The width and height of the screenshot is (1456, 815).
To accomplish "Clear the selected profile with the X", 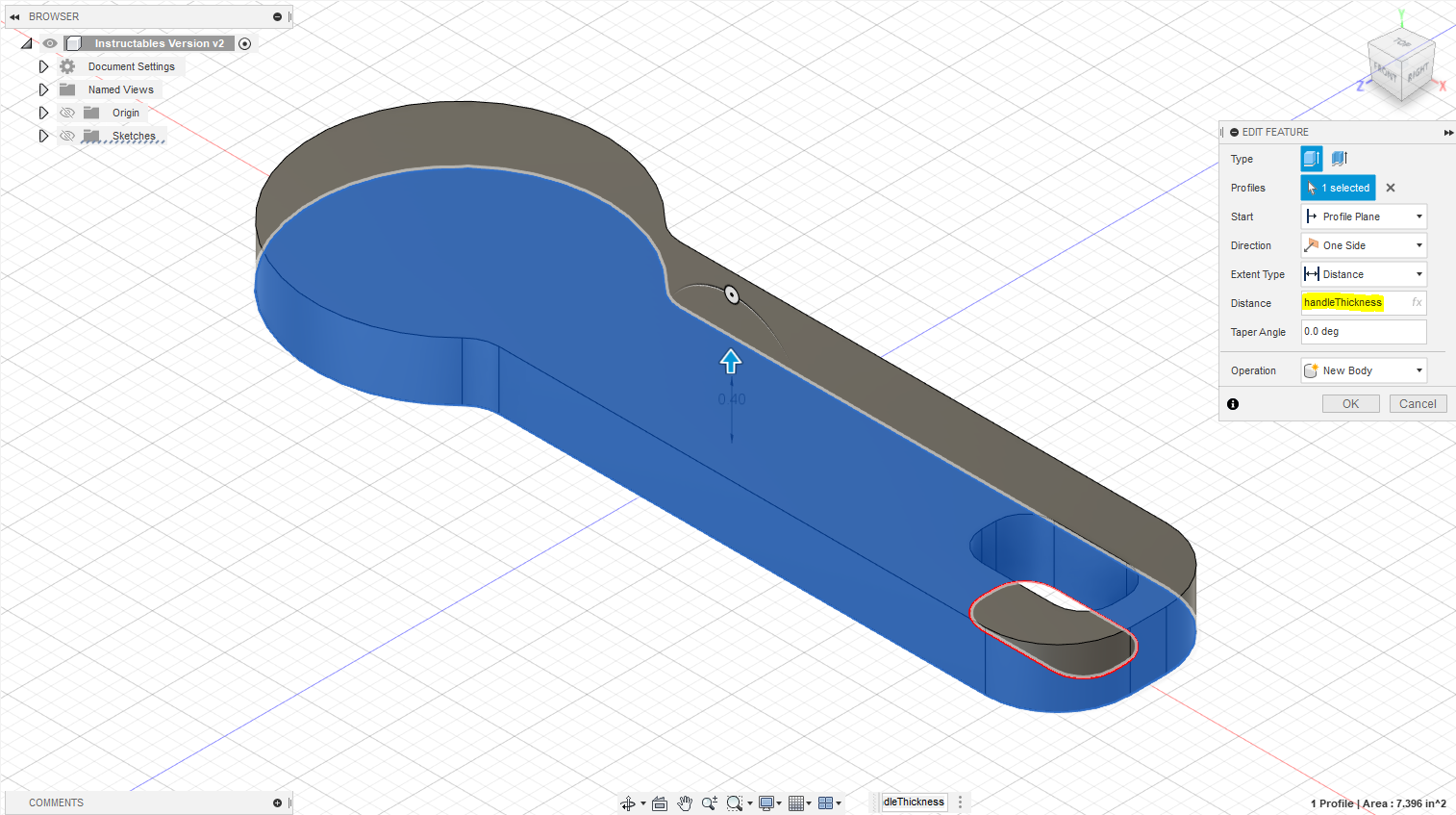I will [1390, 188].
